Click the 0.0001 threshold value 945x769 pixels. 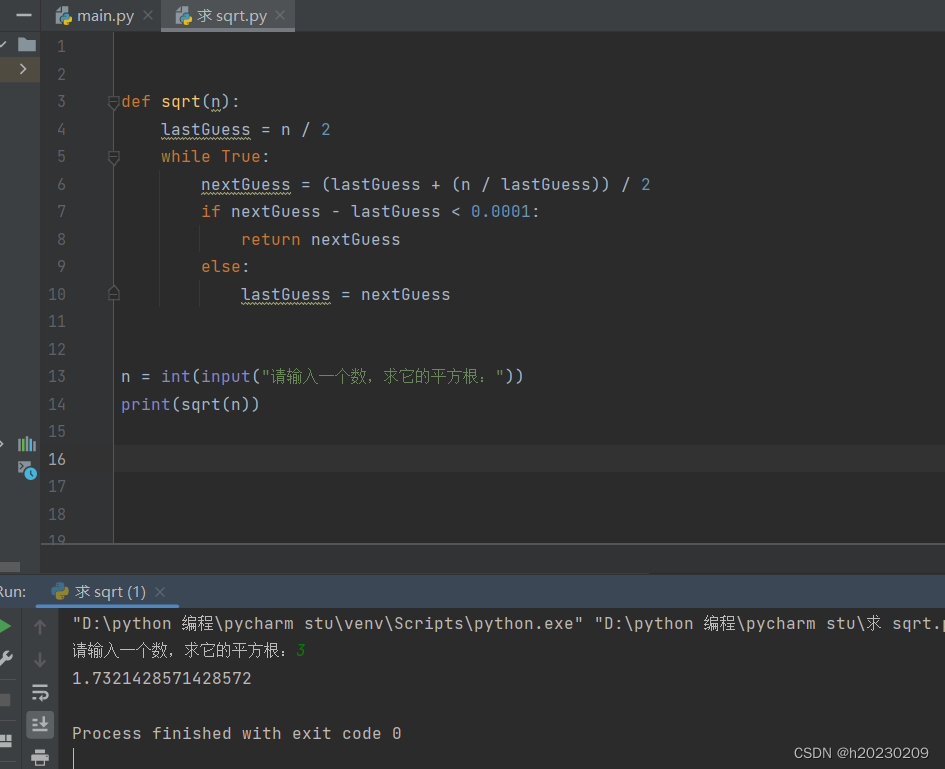click(501, 212)
